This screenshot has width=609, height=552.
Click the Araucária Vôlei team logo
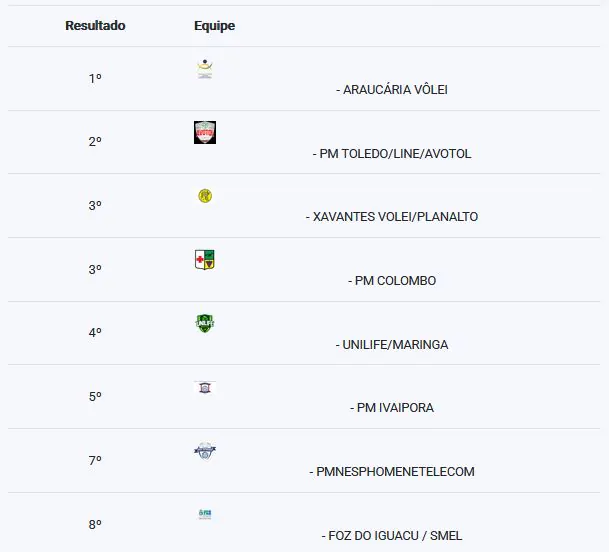tap(204, 69)
